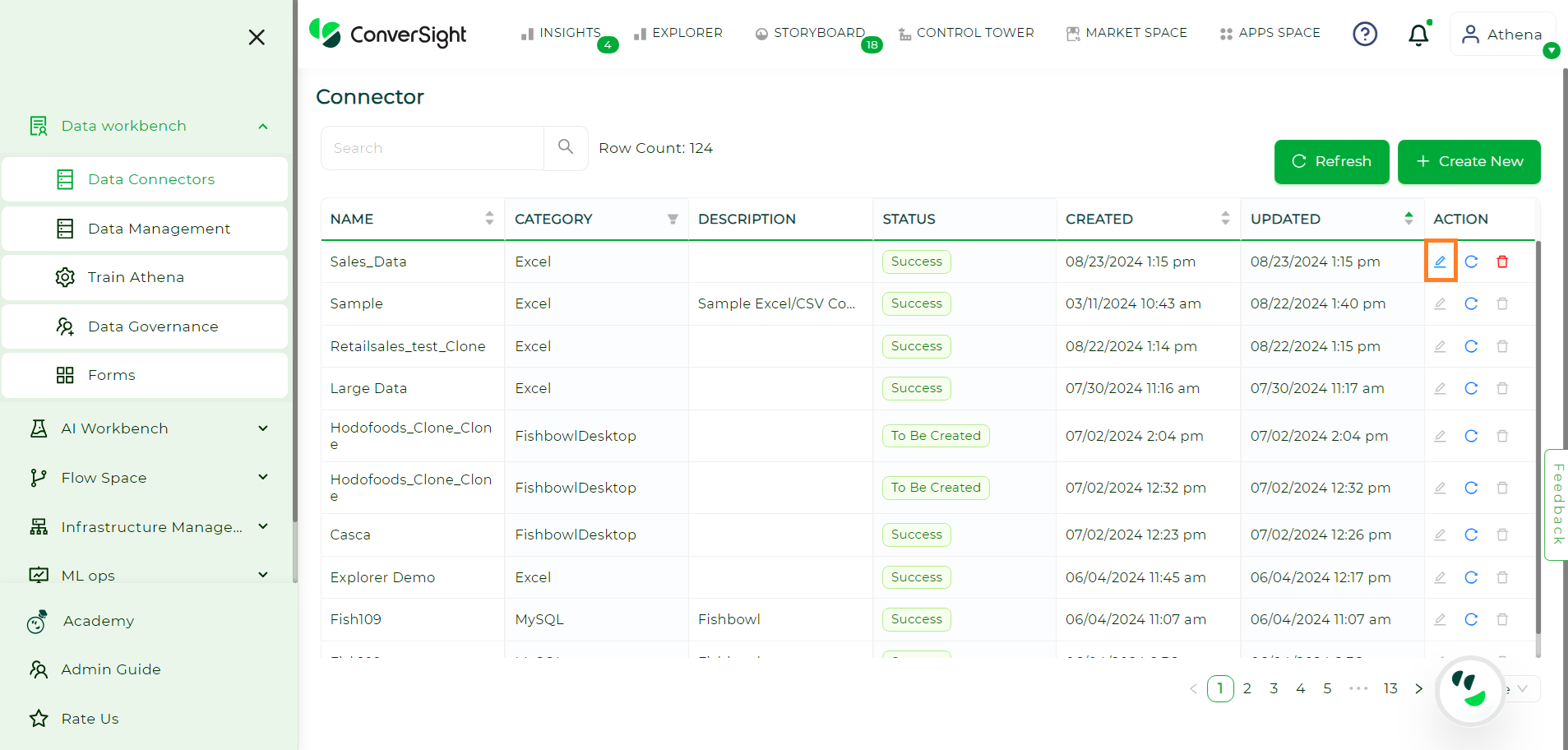Open the Explorer tab in the top navigation

tap(678, 33)
